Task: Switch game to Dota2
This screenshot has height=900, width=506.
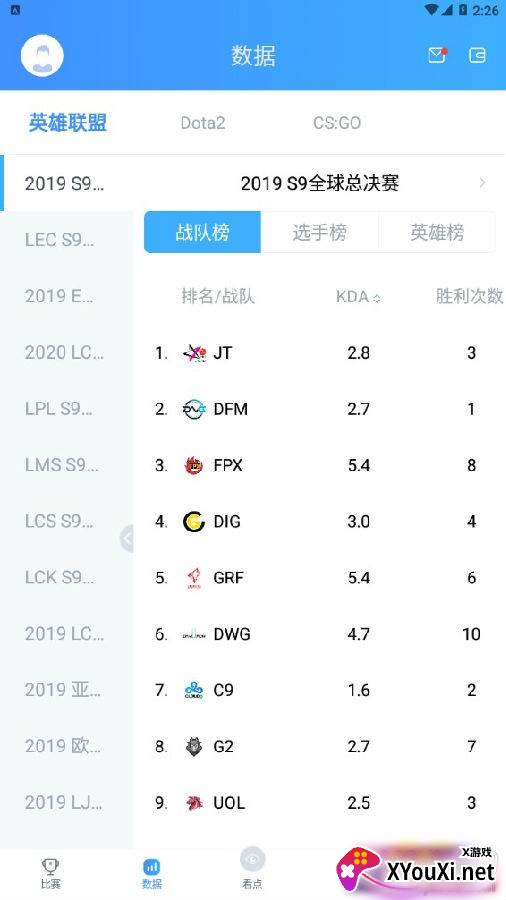Action: tap(203, 123)
